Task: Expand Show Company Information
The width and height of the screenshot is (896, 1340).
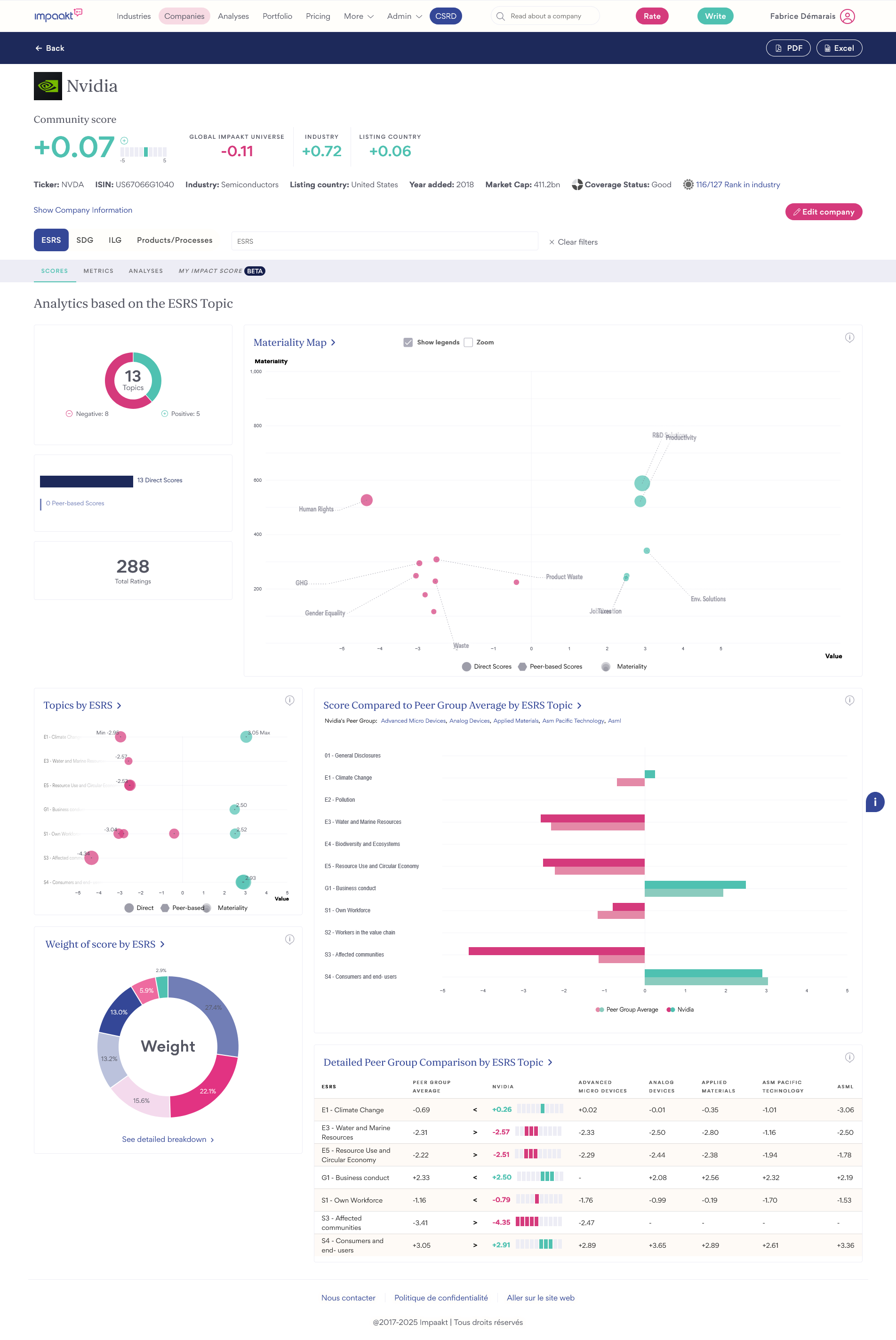Action: [x=83, y=210]
